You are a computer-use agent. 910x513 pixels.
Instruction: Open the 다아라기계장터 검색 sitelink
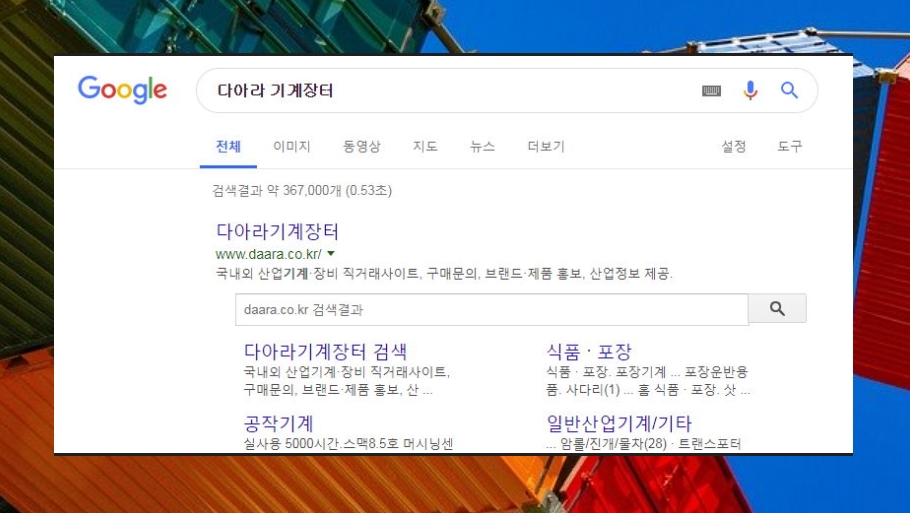click(326, 351)
